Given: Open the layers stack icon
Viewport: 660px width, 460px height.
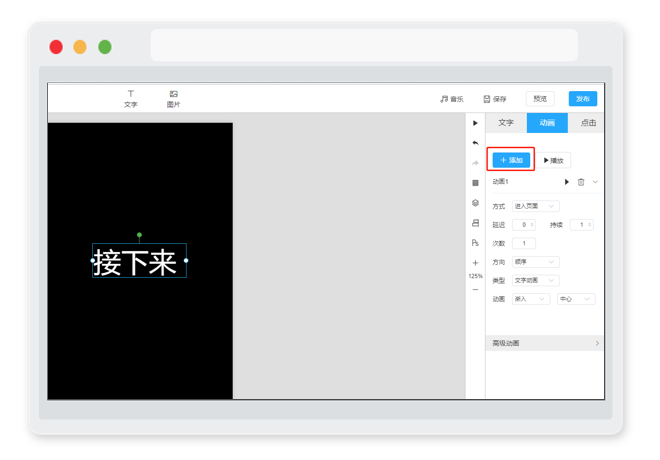Looking at the screenshot, I should coord(475,203).
